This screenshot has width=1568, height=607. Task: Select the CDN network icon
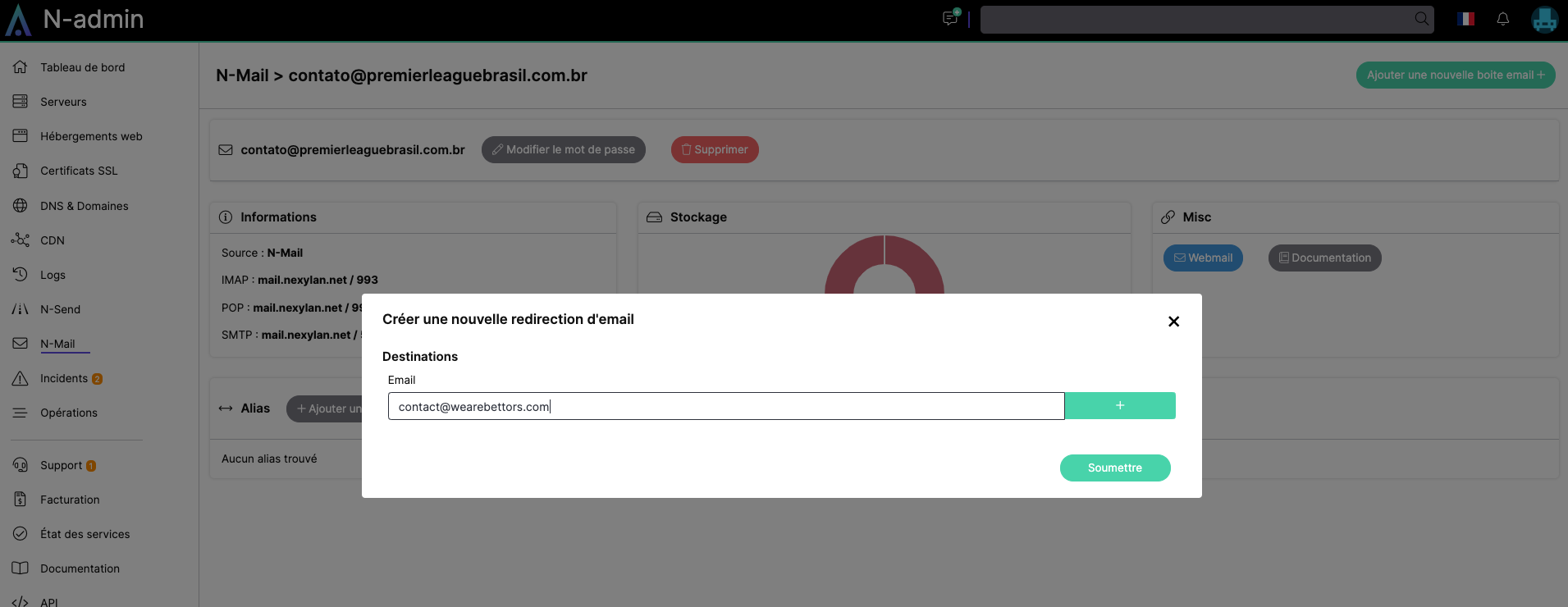click(x=21, y=240)
